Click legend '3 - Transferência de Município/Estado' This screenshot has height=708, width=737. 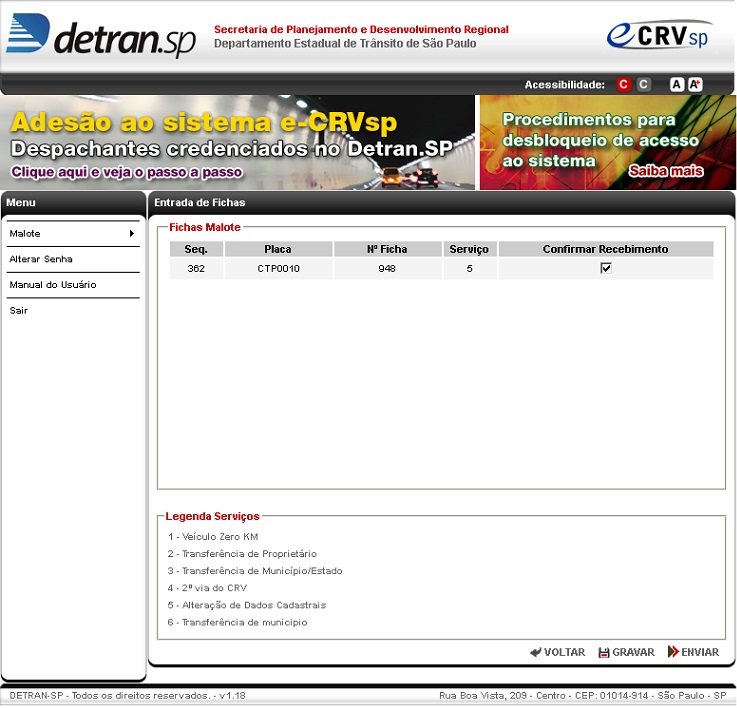(255, 571)
